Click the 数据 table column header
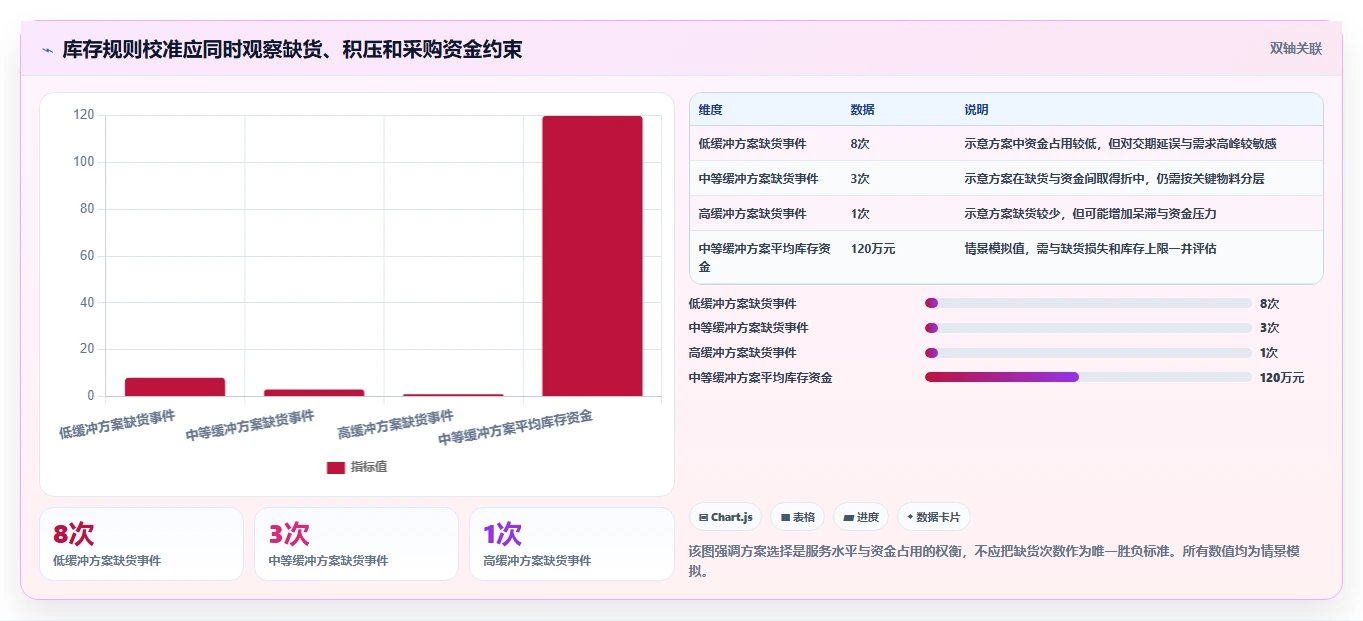 click(x=862, y=109)
